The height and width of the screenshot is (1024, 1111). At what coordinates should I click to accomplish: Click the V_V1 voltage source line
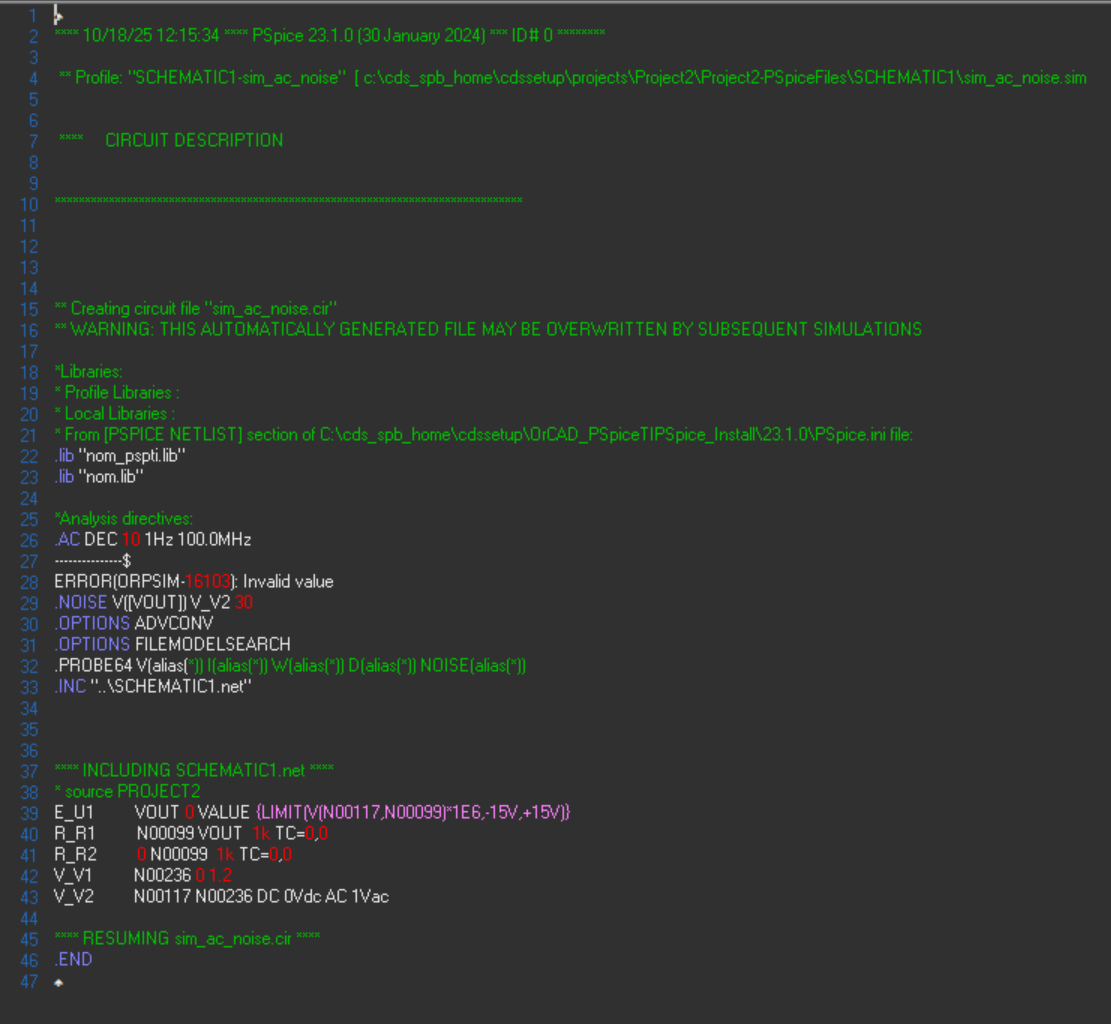(142, 876)
